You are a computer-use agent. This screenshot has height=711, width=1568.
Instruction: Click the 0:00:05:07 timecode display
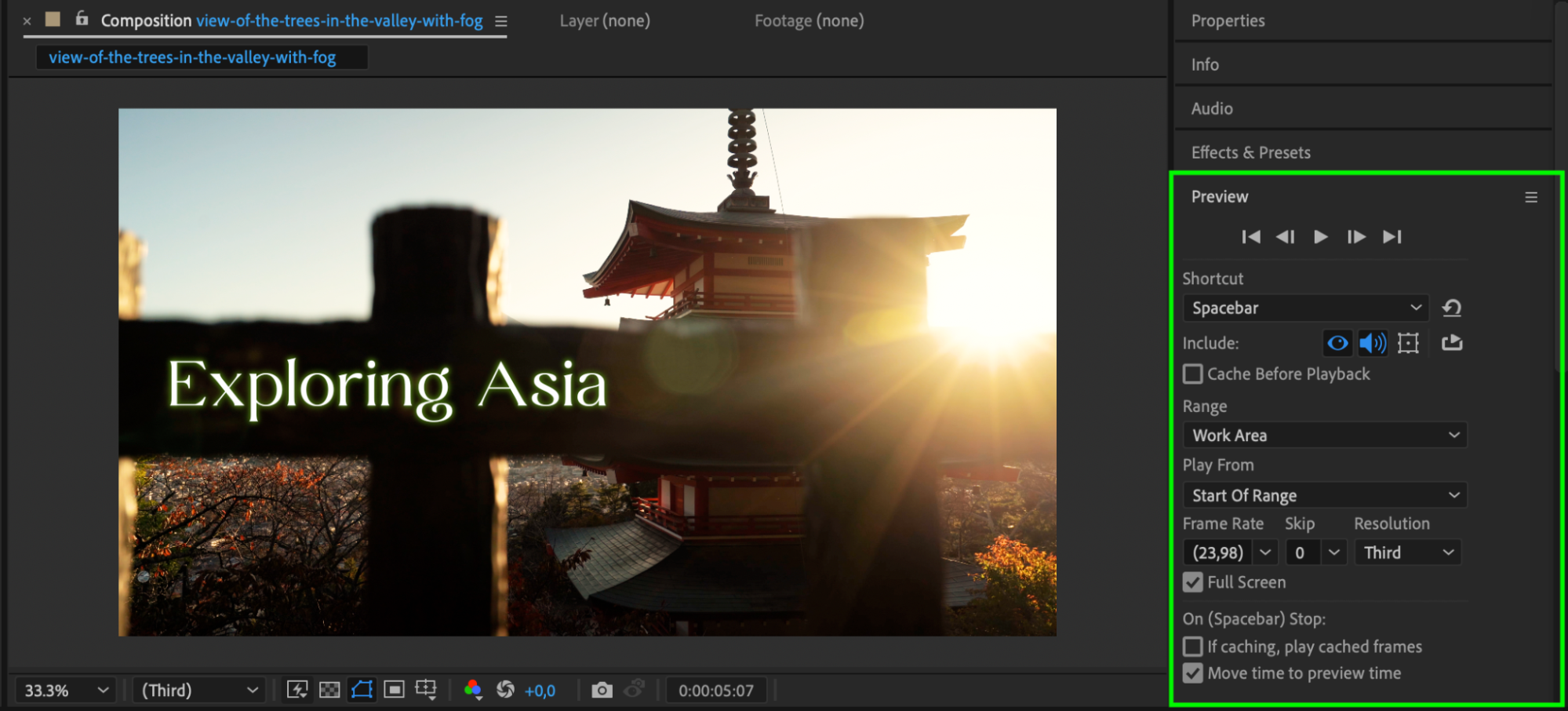pos(715,691)
